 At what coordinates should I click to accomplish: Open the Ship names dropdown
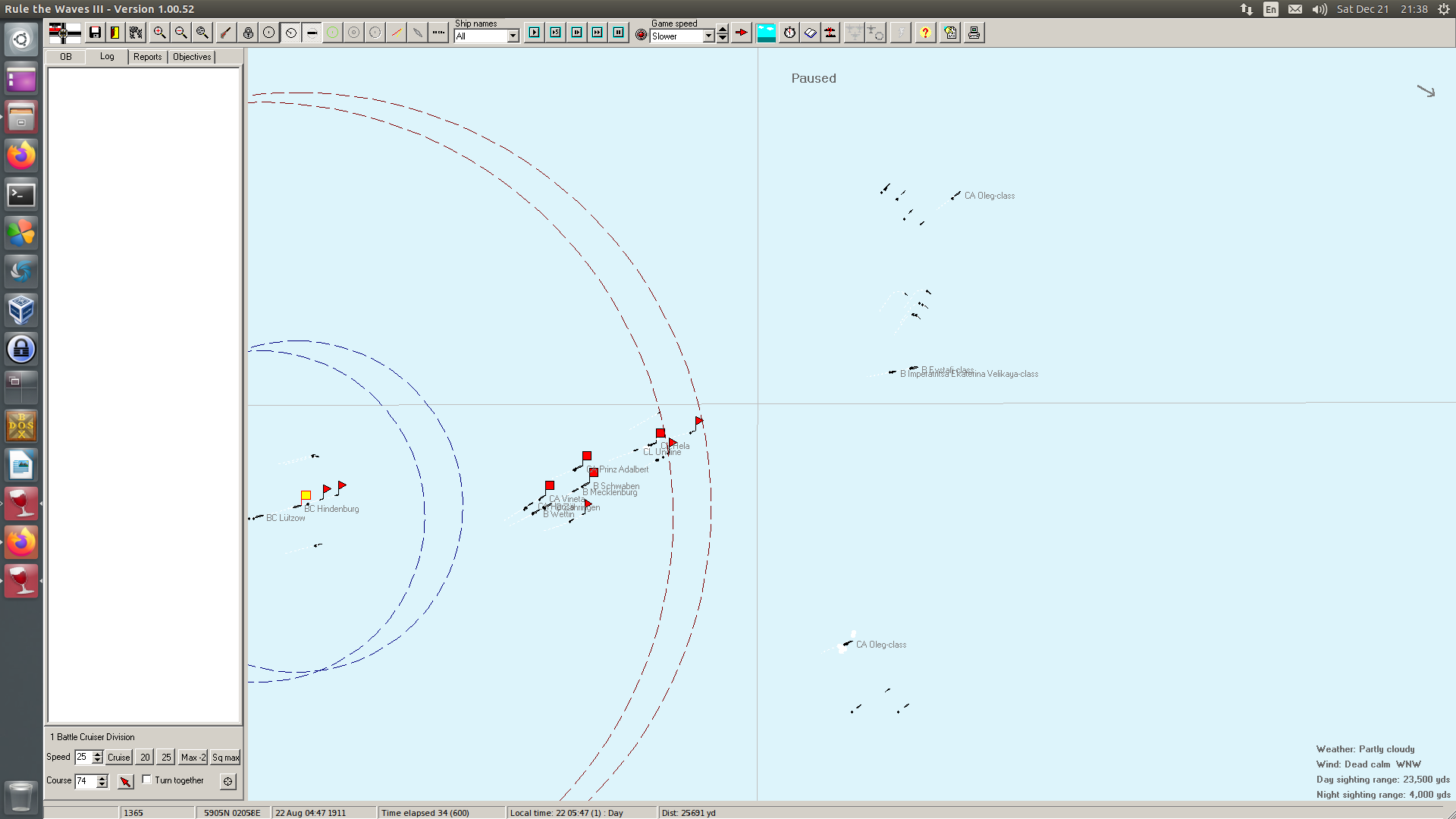[x=513, y=36]
